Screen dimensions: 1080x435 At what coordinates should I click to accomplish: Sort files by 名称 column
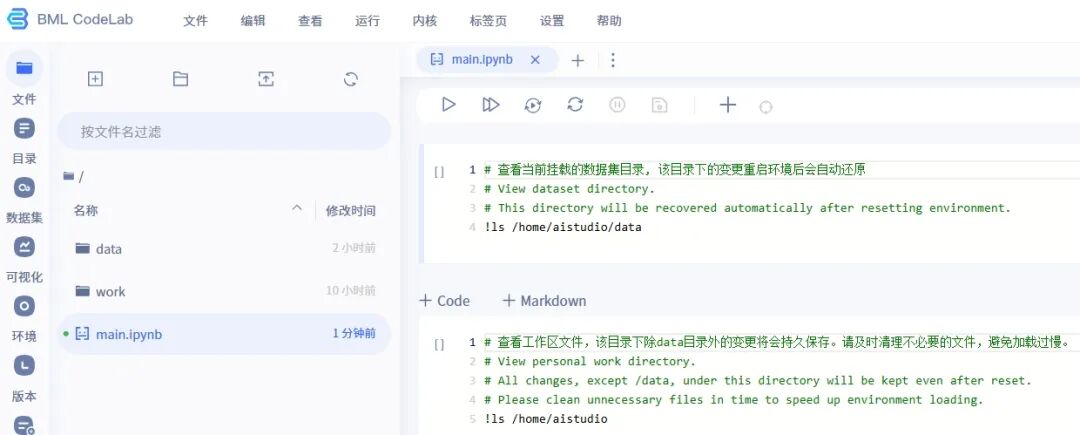[x=86, y=211]
